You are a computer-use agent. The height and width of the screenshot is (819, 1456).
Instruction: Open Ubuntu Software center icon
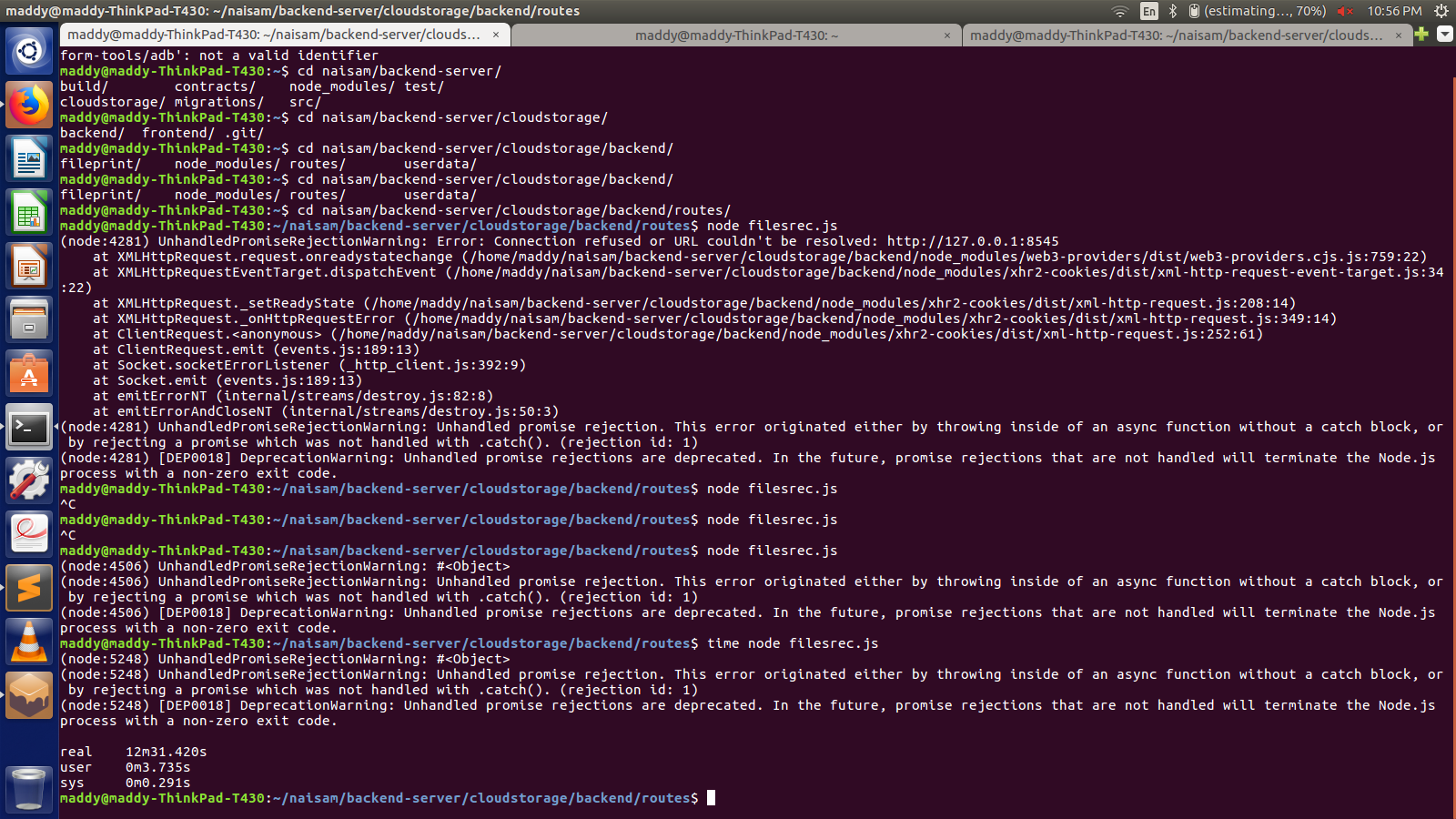point(29,374)
